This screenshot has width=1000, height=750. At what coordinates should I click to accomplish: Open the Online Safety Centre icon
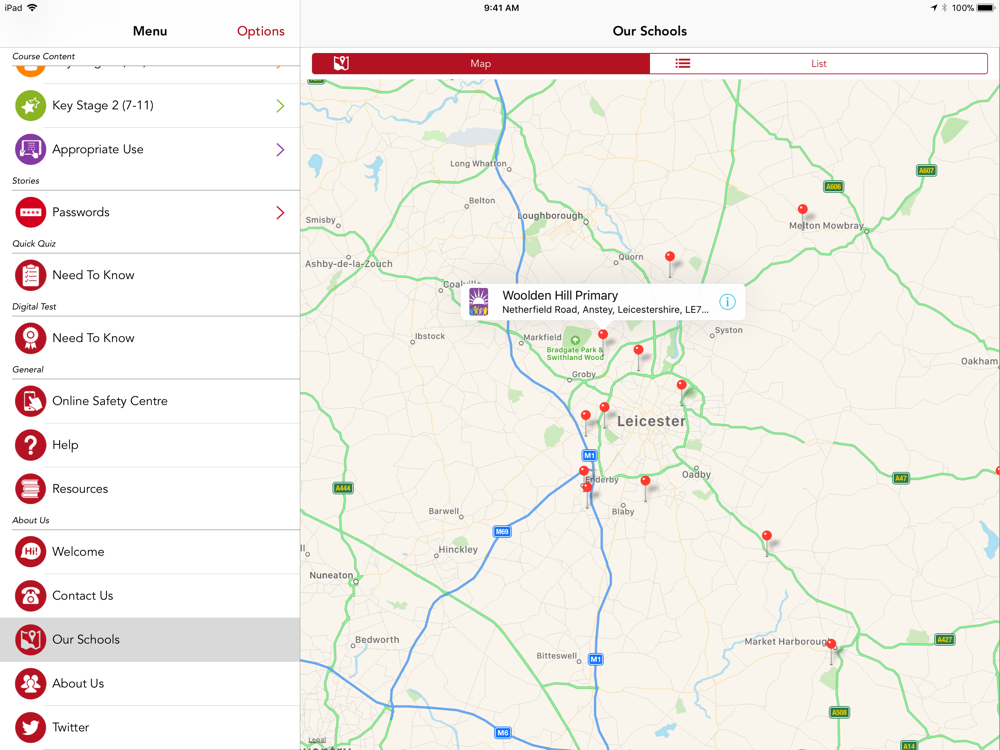(x=30, y=401)
